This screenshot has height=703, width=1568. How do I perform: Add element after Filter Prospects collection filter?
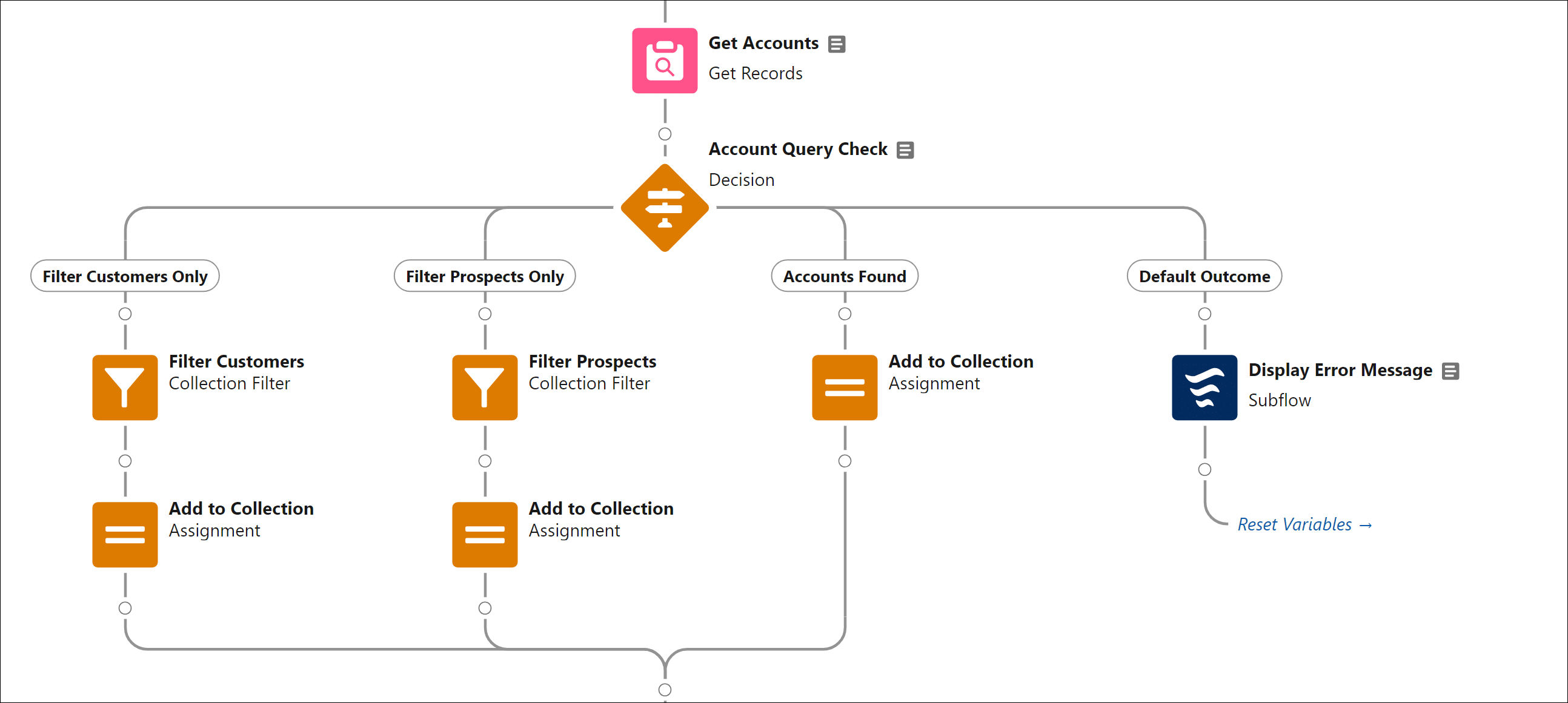485,461
